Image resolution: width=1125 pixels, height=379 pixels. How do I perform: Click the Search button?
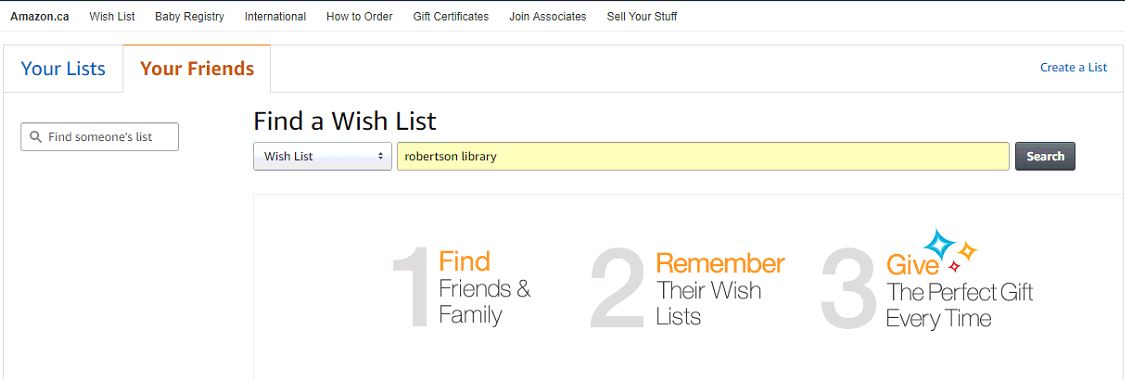(1045, 156)
